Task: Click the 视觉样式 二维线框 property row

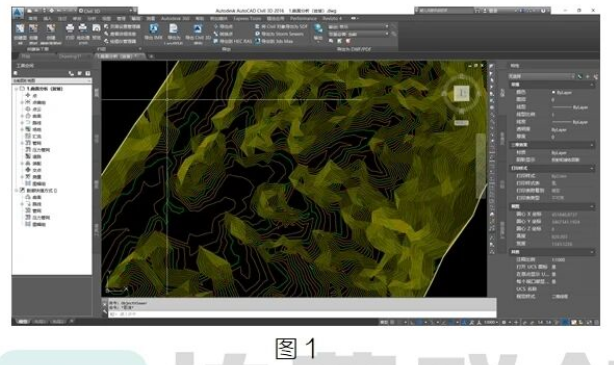Action: (553, 296)
